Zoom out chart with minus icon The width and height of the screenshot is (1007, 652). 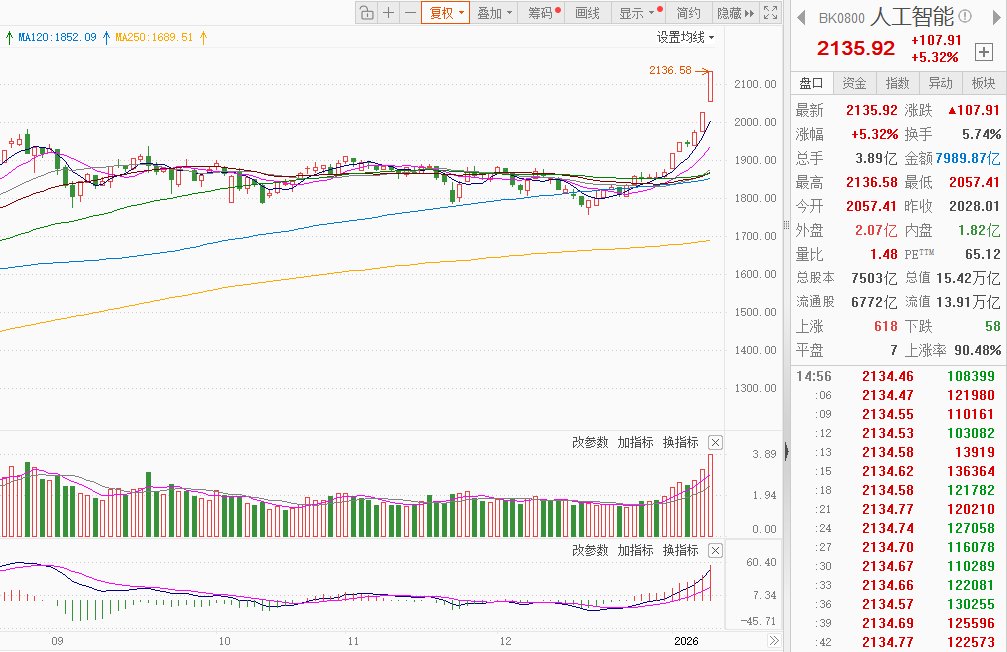410,13
